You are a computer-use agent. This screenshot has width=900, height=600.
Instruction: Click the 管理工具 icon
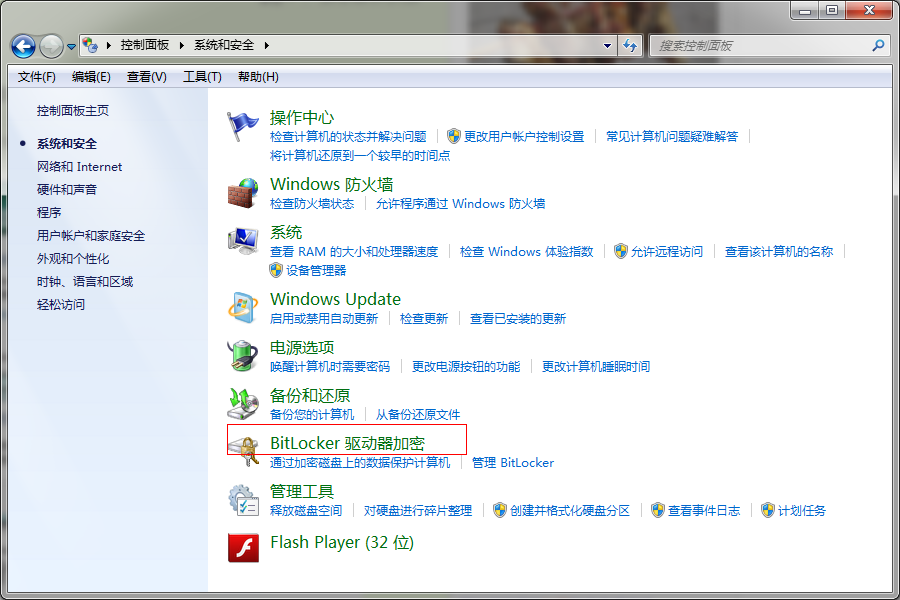[242, 499]
